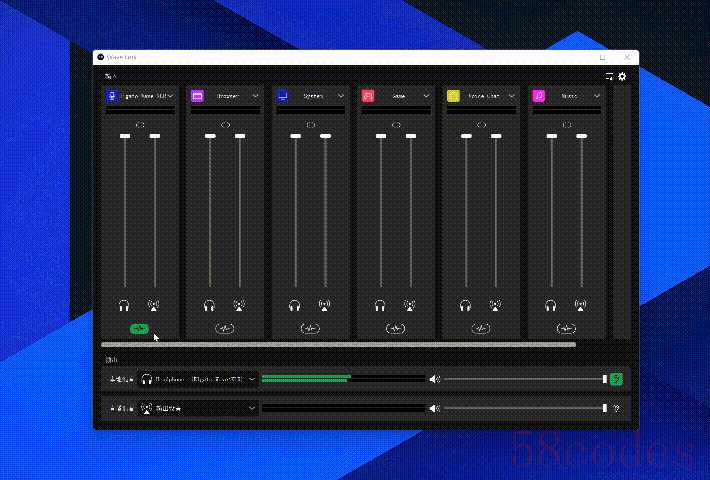Click the horizontal channel list scrollbar
This screenshot has height=480, width=710.
(339, 345)
